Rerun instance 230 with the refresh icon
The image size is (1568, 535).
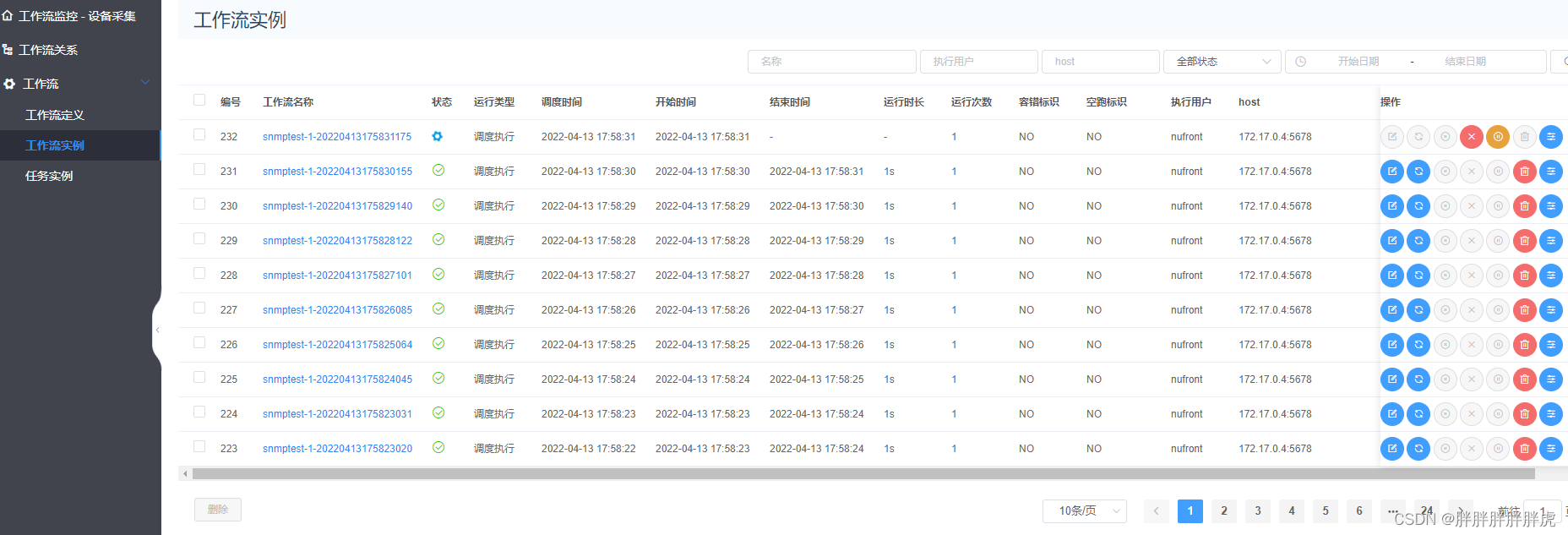click(x=1418, y=206)
